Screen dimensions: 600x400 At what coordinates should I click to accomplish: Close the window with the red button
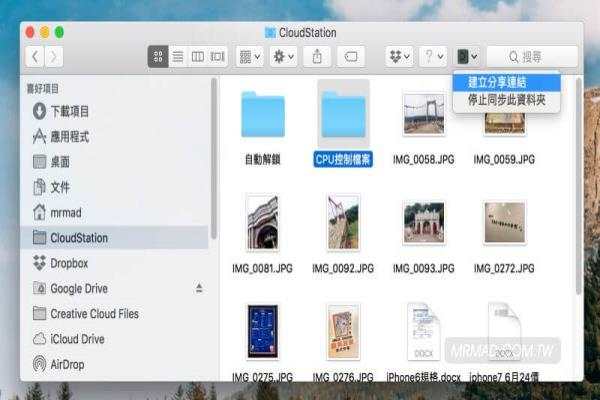pyautogui.click(x=30, y=32)
